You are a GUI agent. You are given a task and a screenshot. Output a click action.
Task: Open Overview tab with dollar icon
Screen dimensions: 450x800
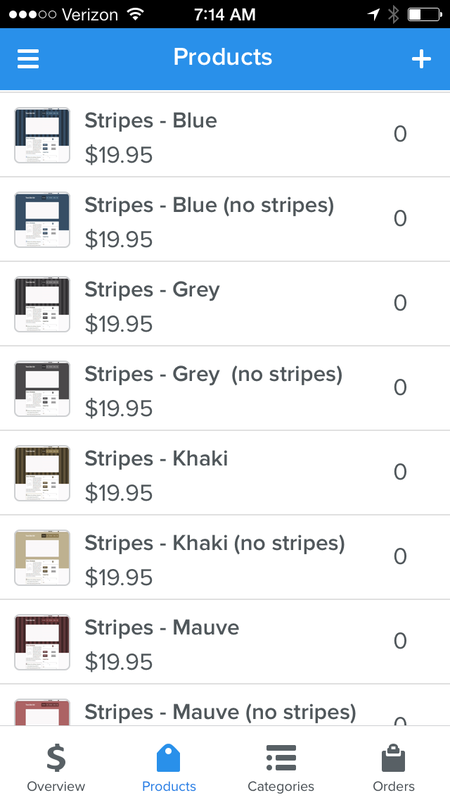pyautogui.click(x=56, y=767)
